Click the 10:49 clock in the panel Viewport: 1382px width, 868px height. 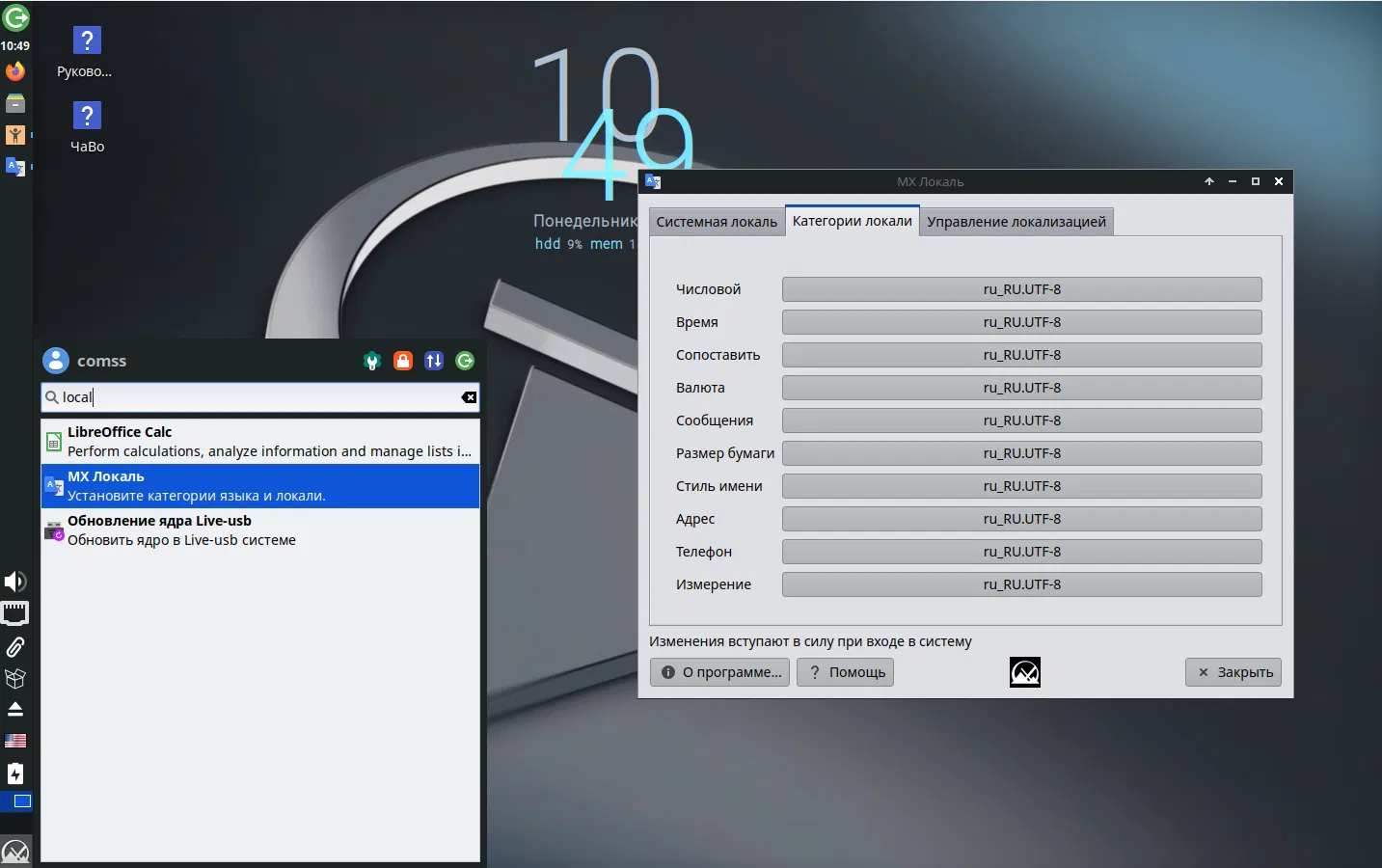coord(15,45)
